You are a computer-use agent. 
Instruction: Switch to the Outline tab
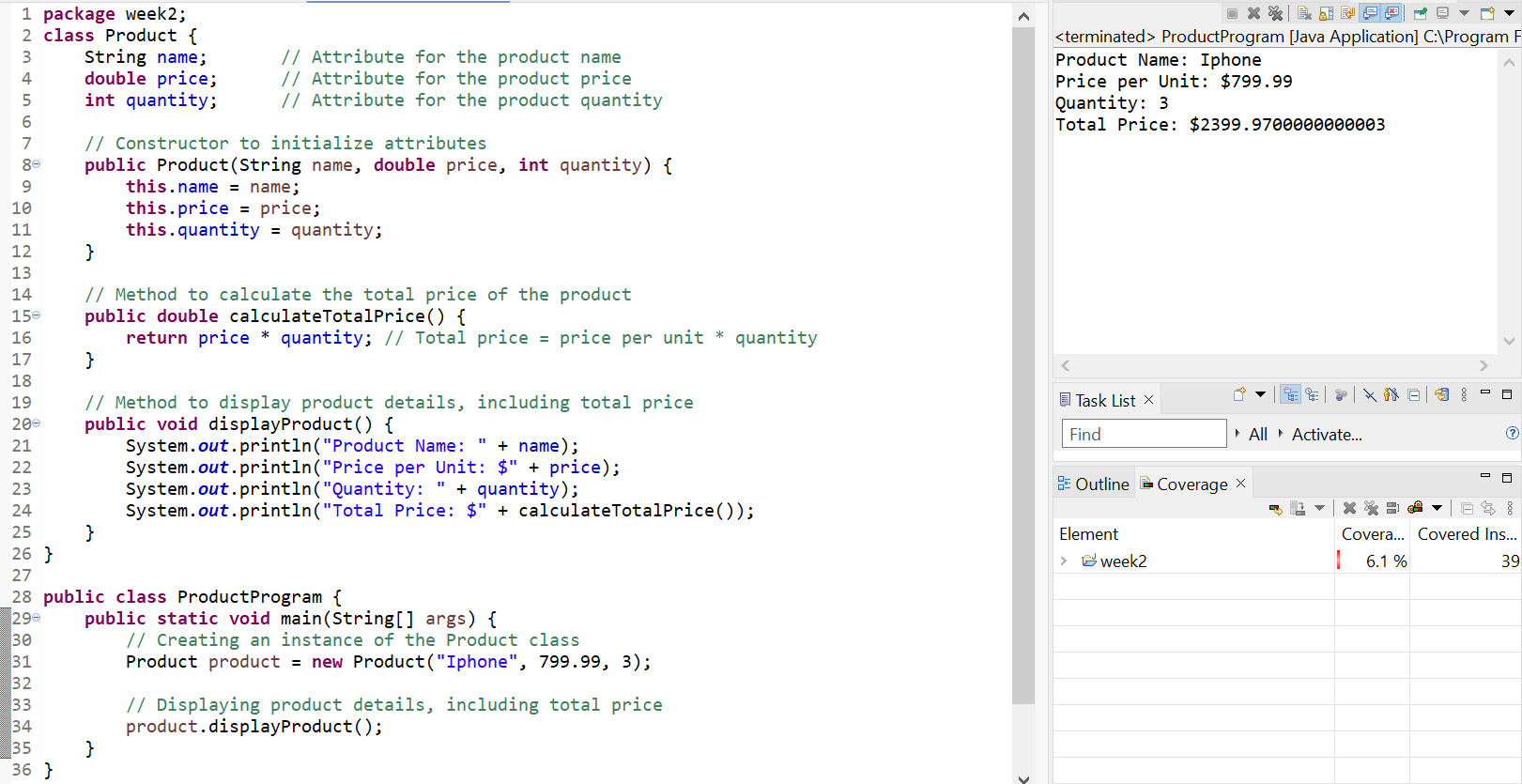(1093, 484)
